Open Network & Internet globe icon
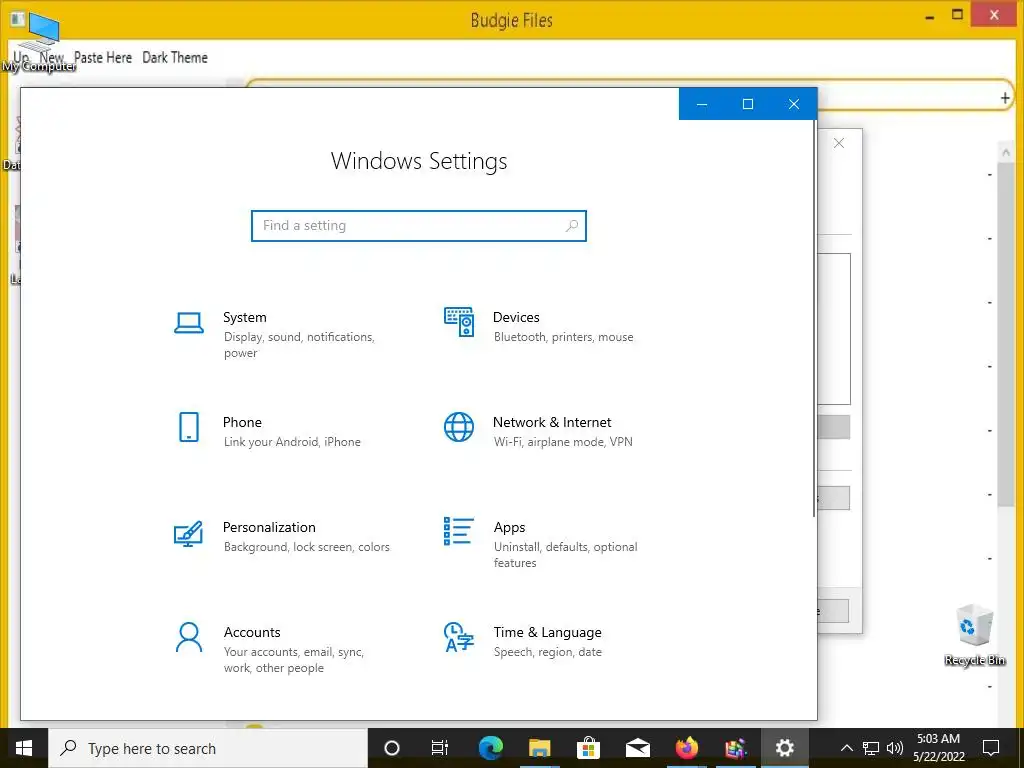 (459, 427)
